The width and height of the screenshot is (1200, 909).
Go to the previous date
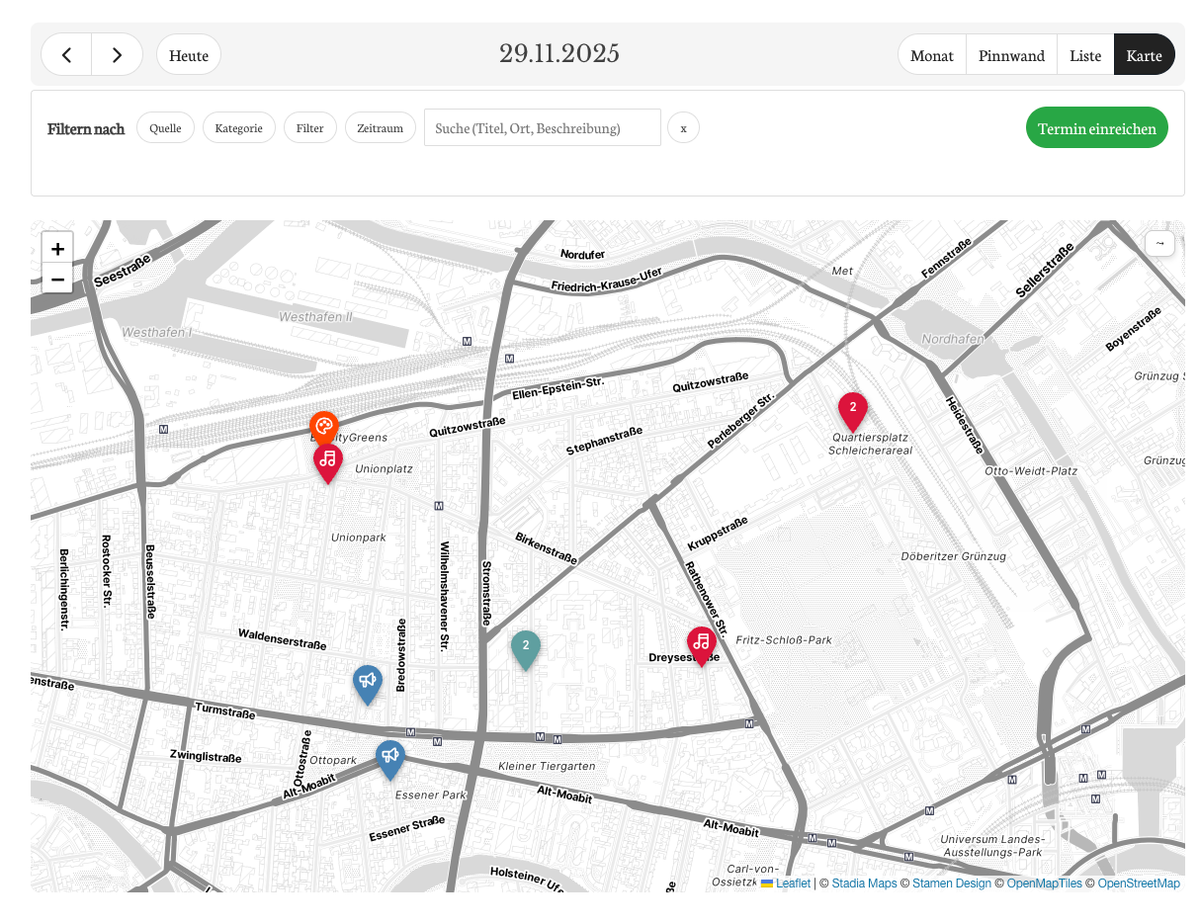(x=66, y=55)
